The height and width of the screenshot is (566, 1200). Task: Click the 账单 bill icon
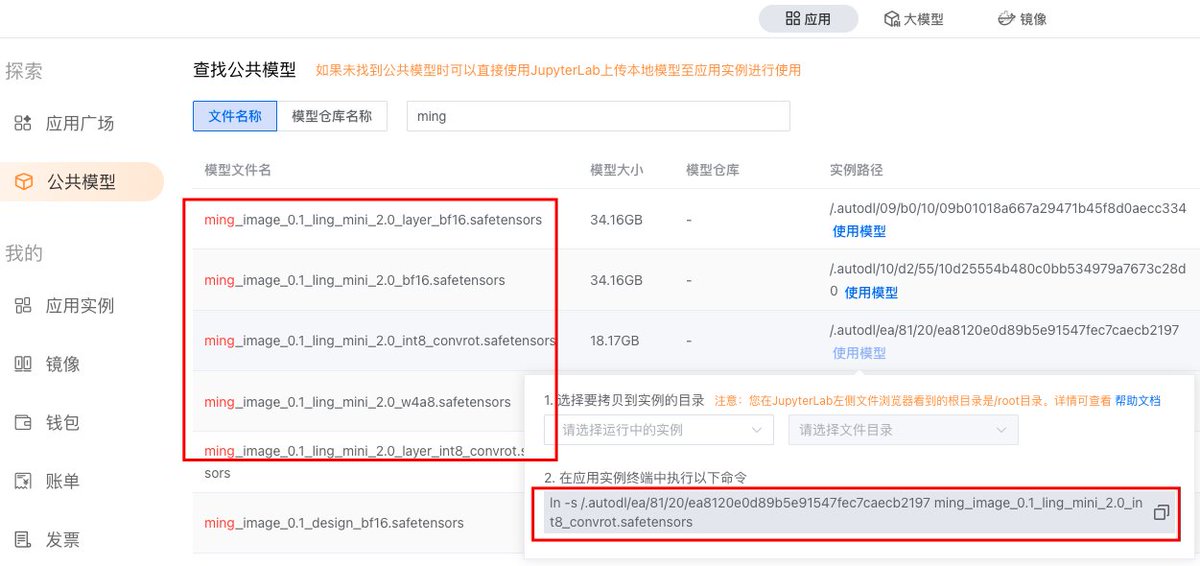coord(23,481)
